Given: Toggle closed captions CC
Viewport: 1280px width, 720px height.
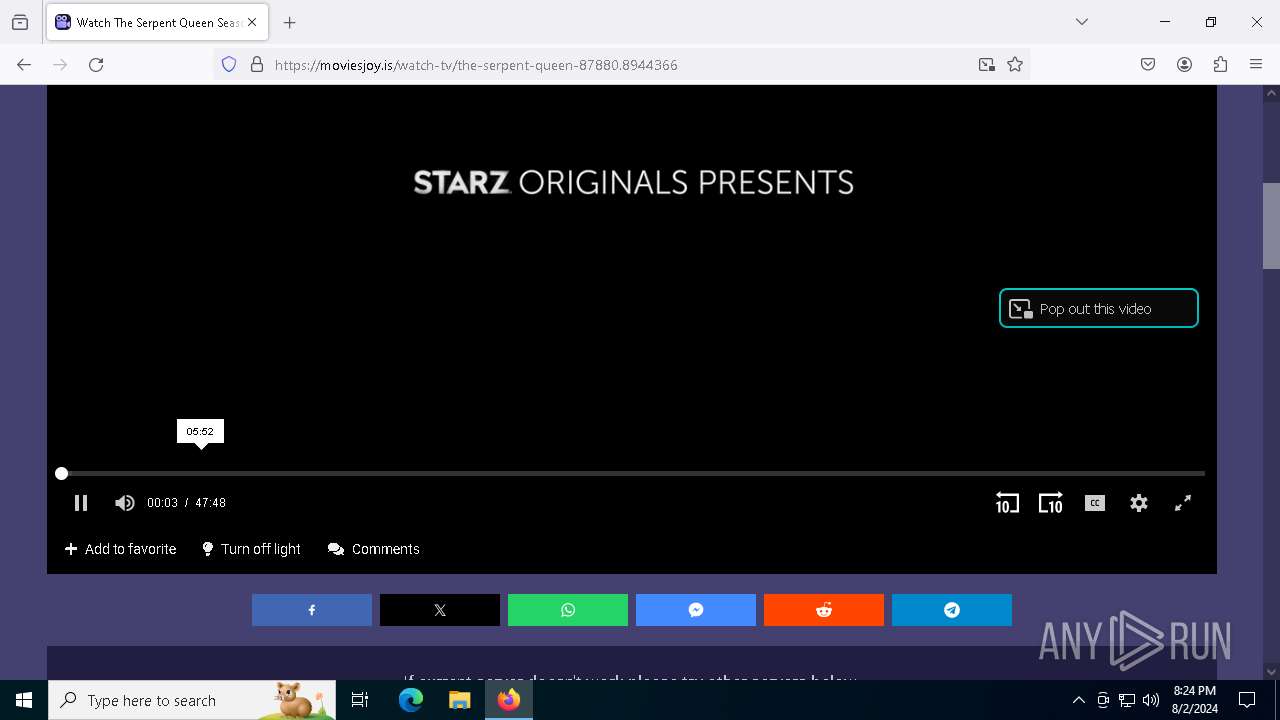Looking at the screenshot, I should [1095, 503].
